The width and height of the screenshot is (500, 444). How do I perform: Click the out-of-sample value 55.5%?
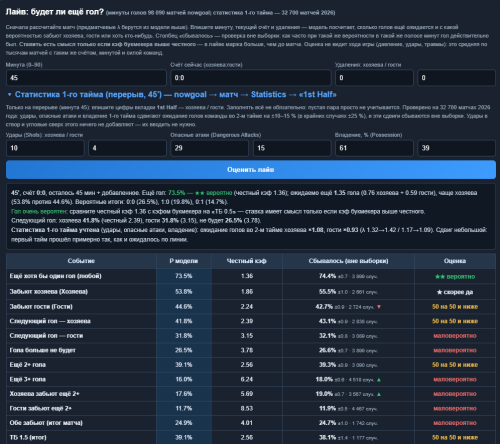click(327, 292)
